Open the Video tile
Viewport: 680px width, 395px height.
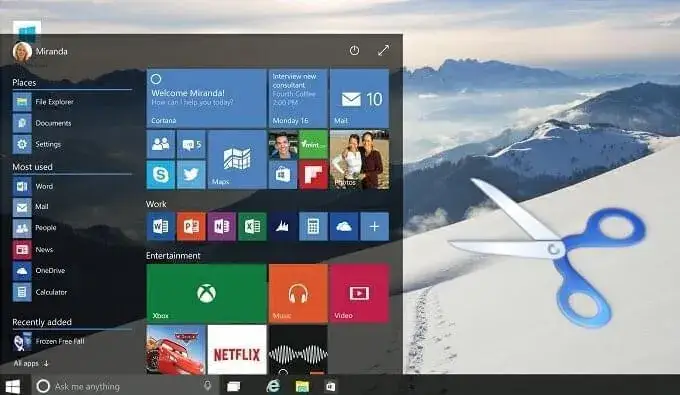click(359, 294)
